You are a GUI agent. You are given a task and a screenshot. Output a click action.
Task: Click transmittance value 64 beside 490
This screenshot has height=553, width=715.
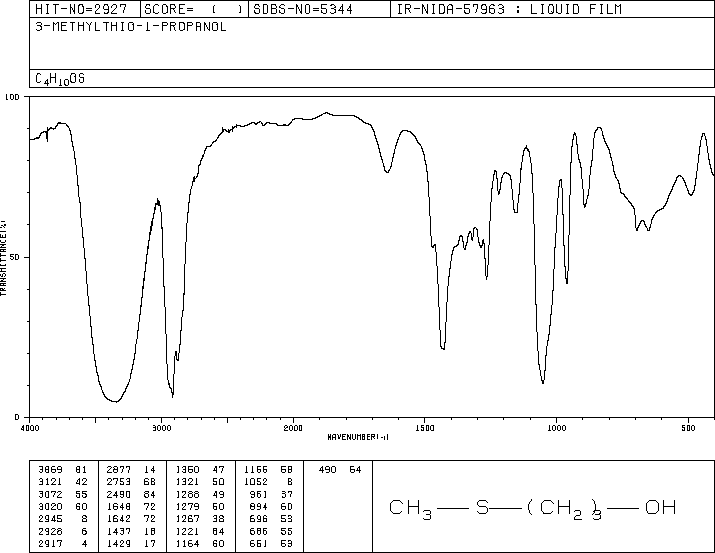[x=355, y=469]
